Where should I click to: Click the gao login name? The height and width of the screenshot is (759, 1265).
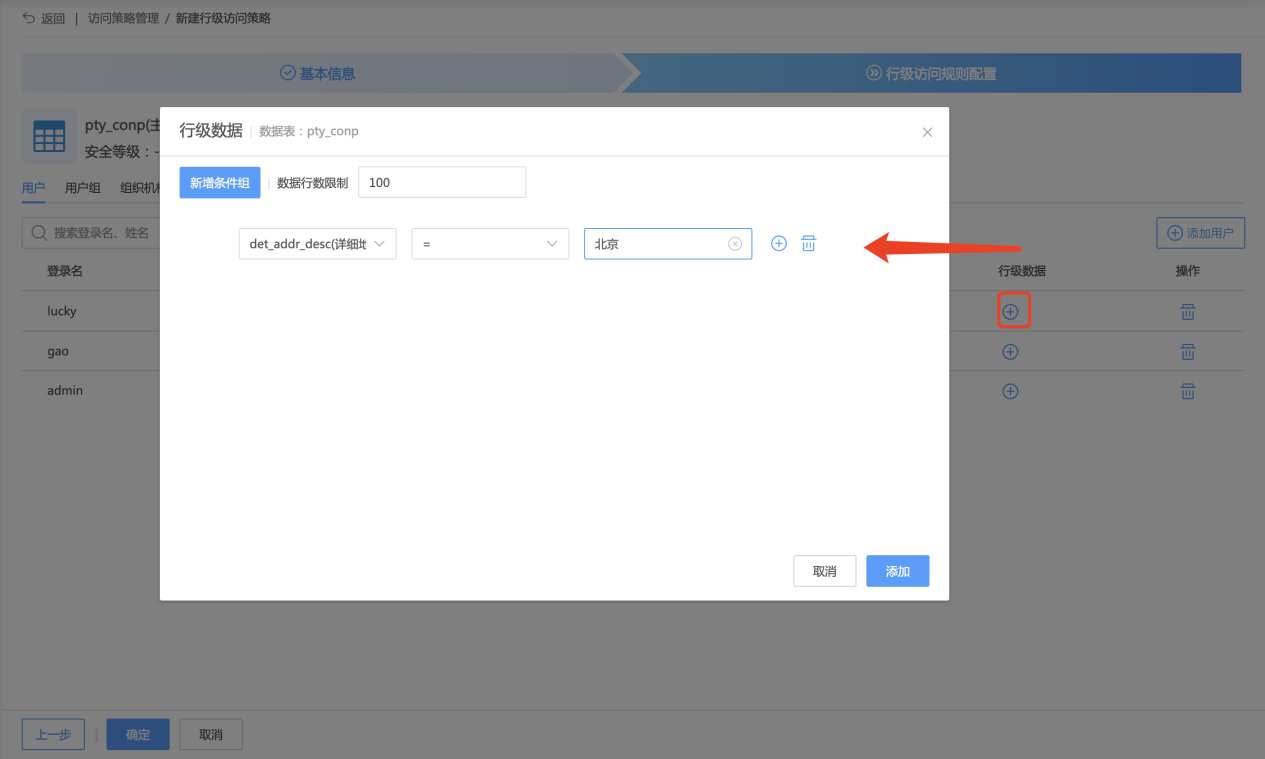tap(58, 351)
